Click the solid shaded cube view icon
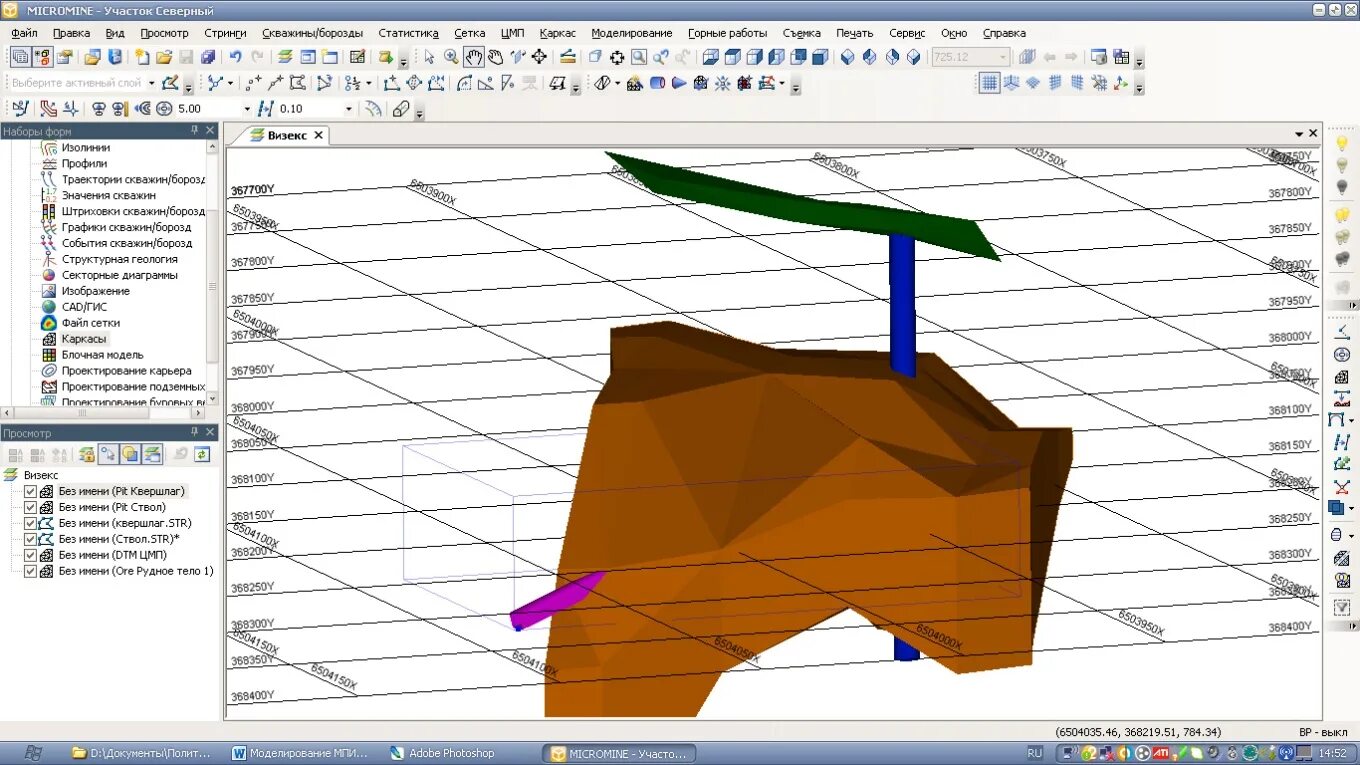The image size is (1360, 765). (x=821, y=57)
